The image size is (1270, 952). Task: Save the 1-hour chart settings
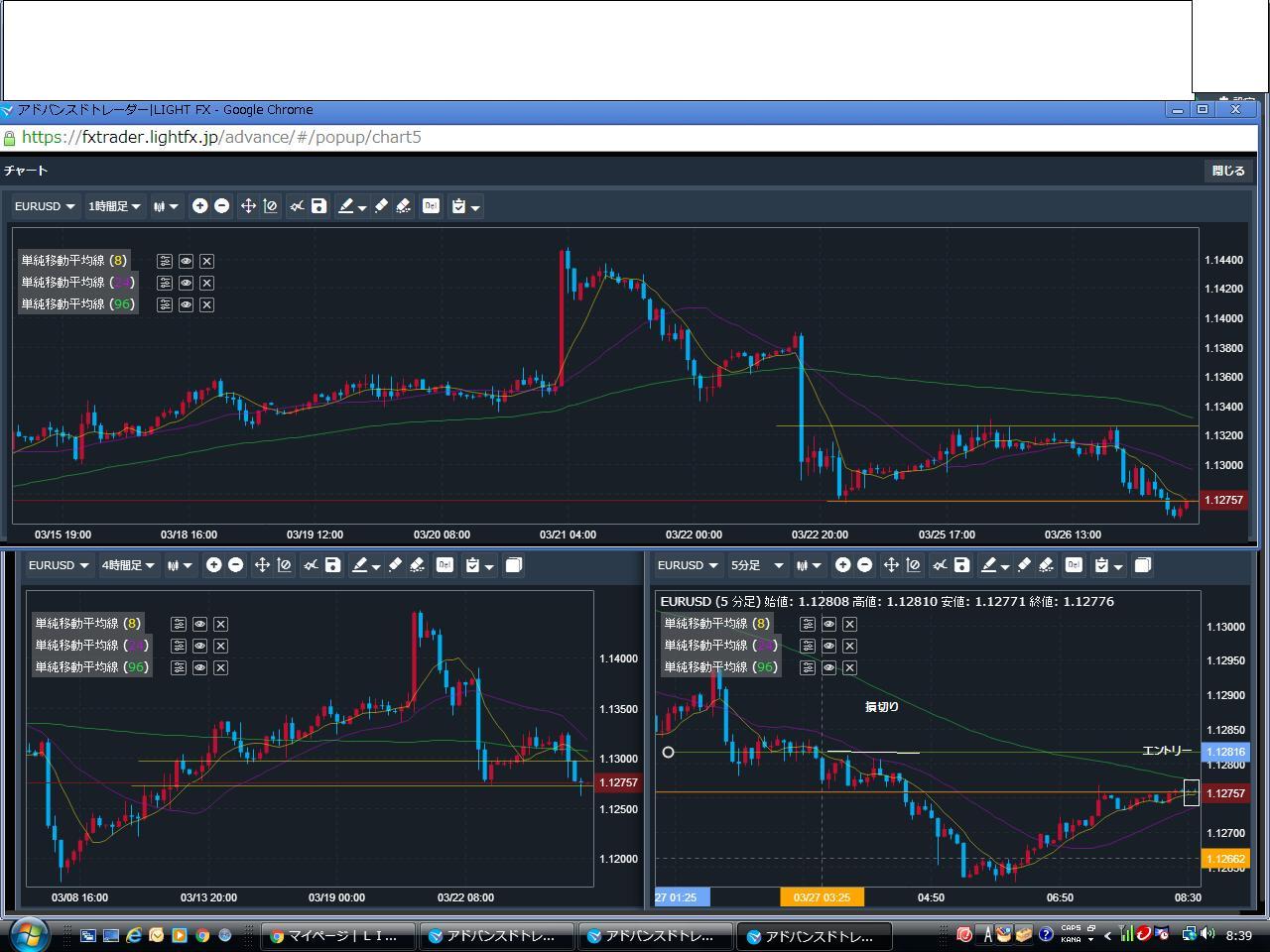318,206
